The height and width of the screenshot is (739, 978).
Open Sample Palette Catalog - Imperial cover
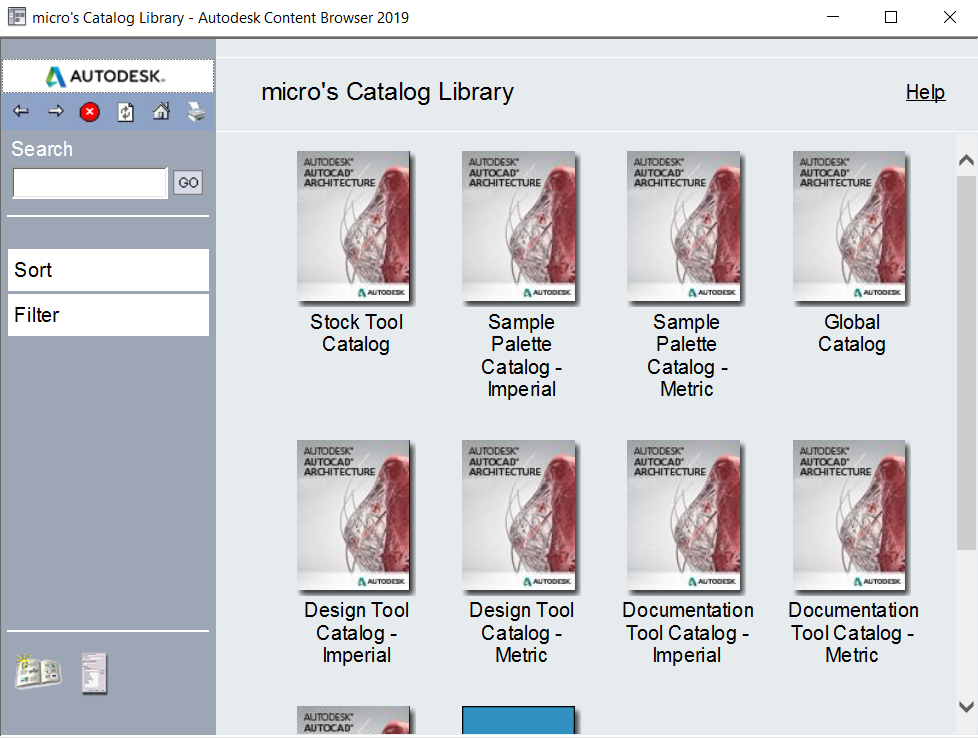point(519,227)
